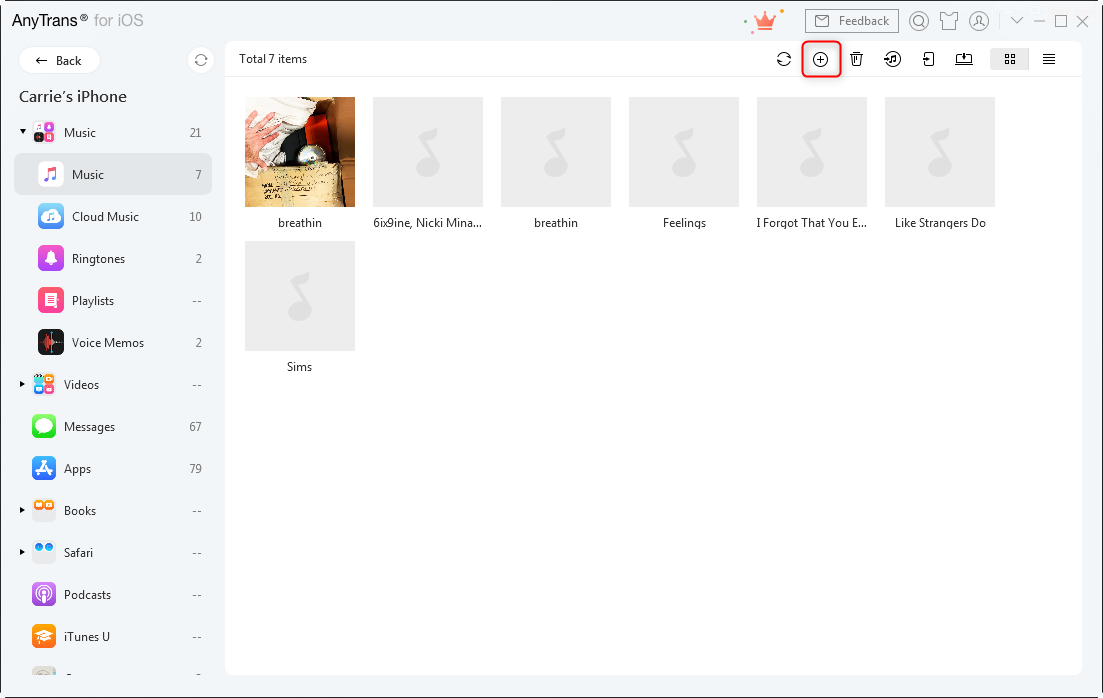This screenshot has height=698, width=1103.
Task: Select Music subcategory with 7 items
Action: [x=113, y=174]
